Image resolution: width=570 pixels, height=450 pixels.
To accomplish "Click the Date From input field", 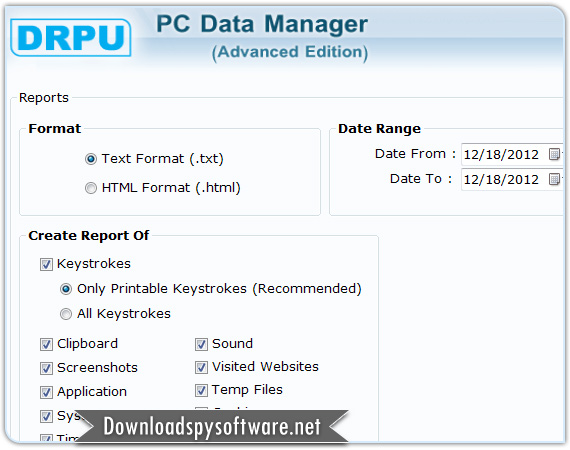I will pos(512,154).
